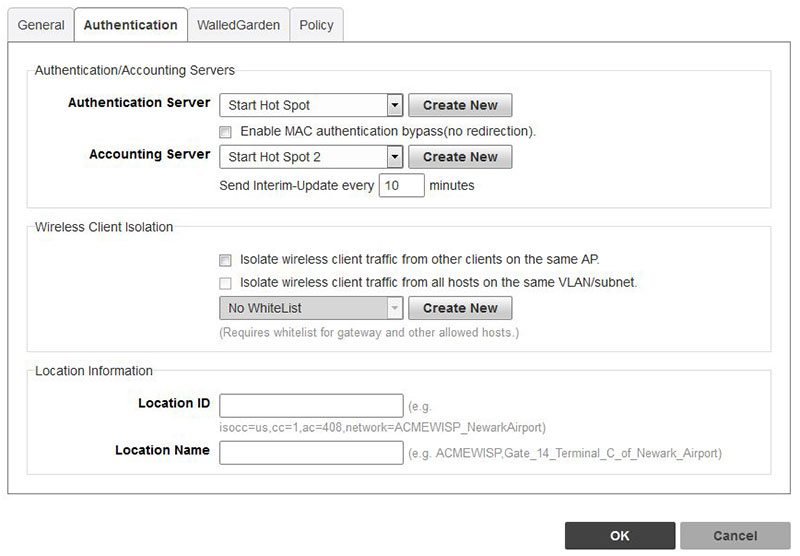Click the Location Name text box
The image size is (800, 556).
[311, 453]
